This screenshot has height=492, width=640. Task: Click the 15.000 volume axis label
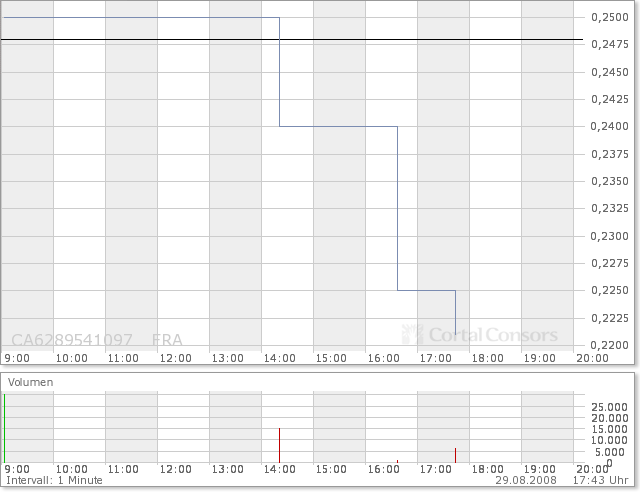pyautogui.click(x=610, y=429)
